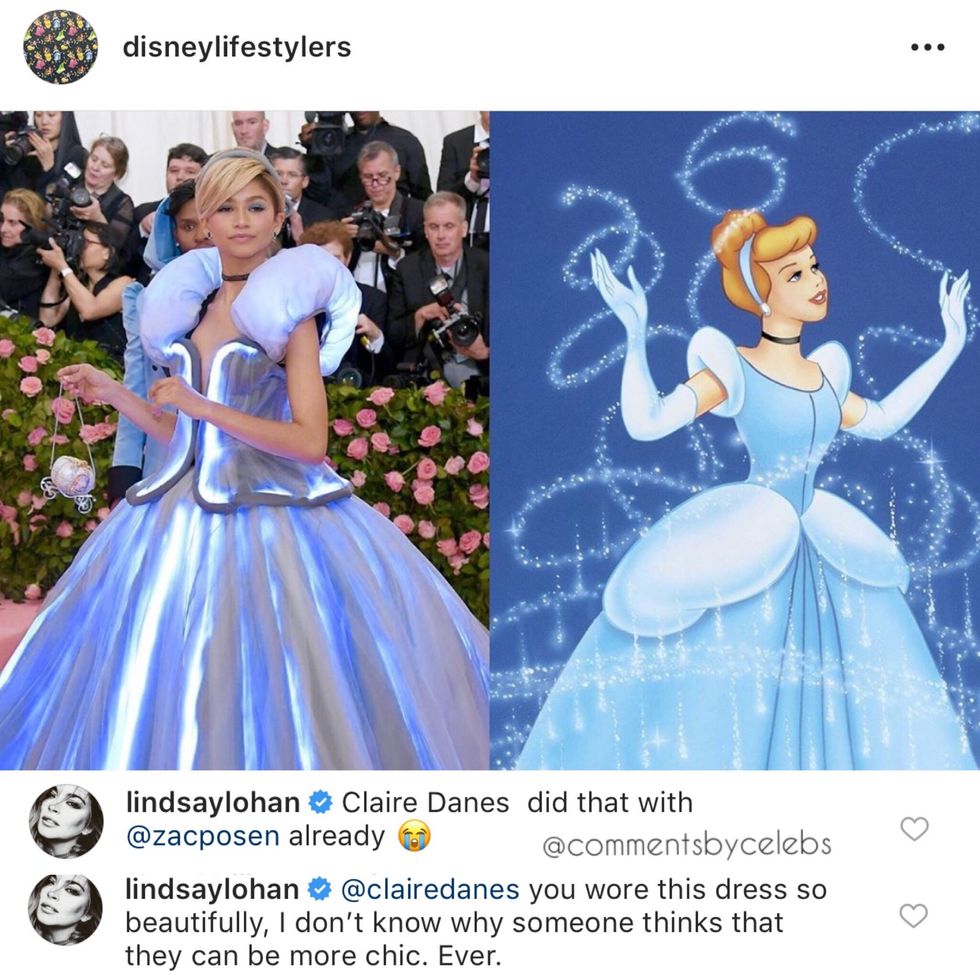Image resolution: width=980 pixels, height=980 pixels.
Task: Tap the red carpet photo on the left
Action: [244, 441]
